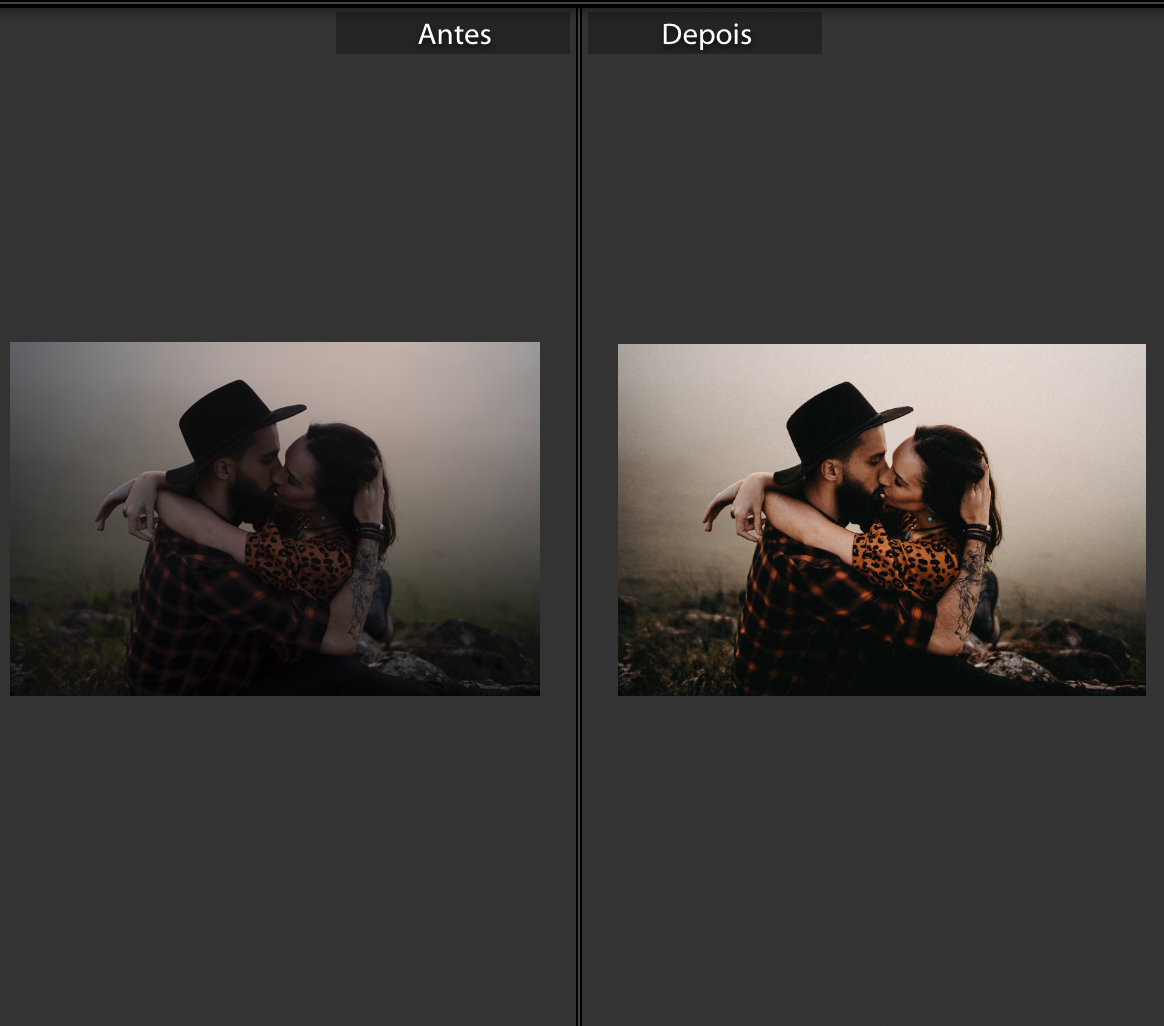Viewport: 1164px width, 1026px height.
Task: Click the tattooed forearm in Depois photo
Action: 968,592
